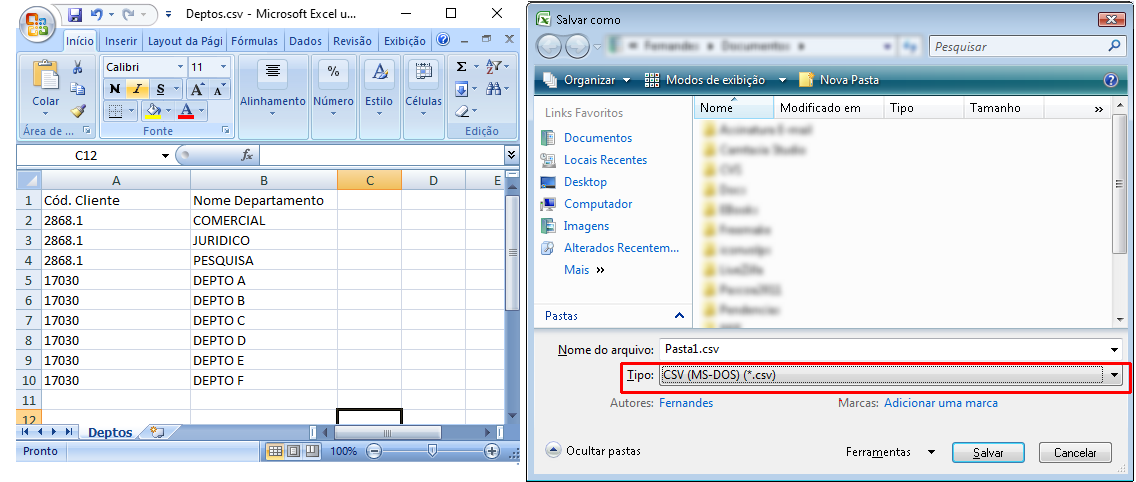The width and height of the screenshot is (1136, 482).
Task: Click the Cancelar button
Action: (x=1075, y=452)
